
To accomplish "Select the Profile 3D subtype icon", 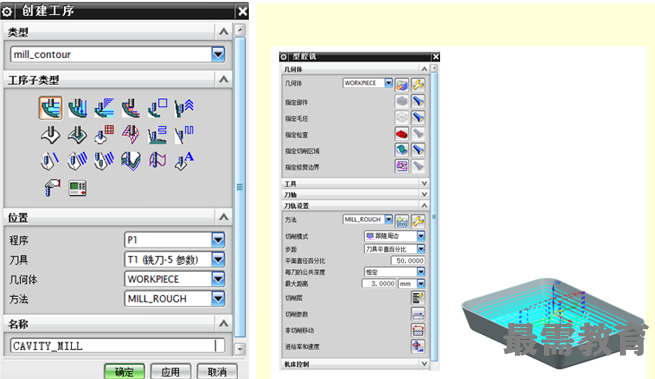I will pos(157,161).
